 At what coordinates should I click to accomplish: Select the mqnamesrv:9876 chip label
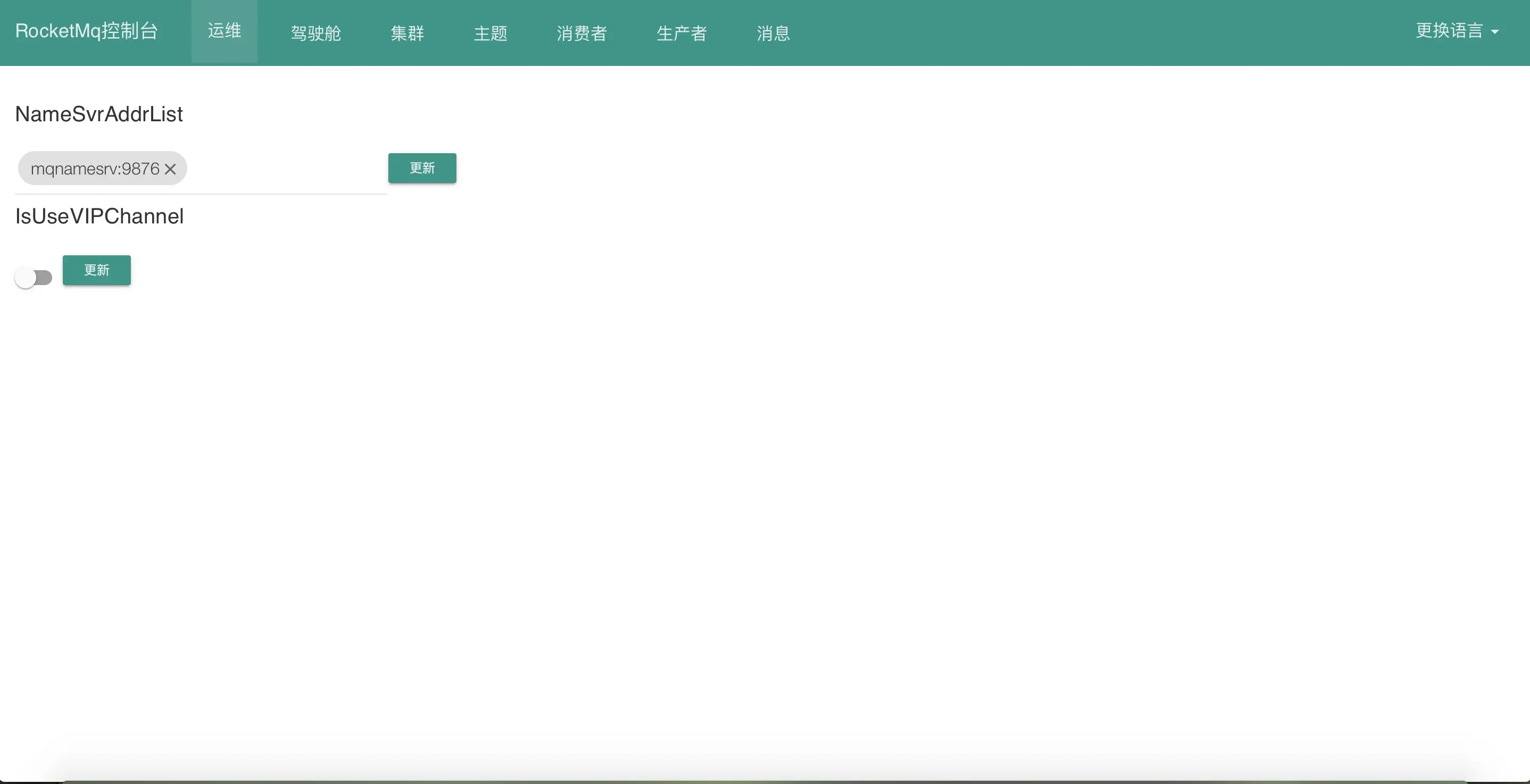95,169
